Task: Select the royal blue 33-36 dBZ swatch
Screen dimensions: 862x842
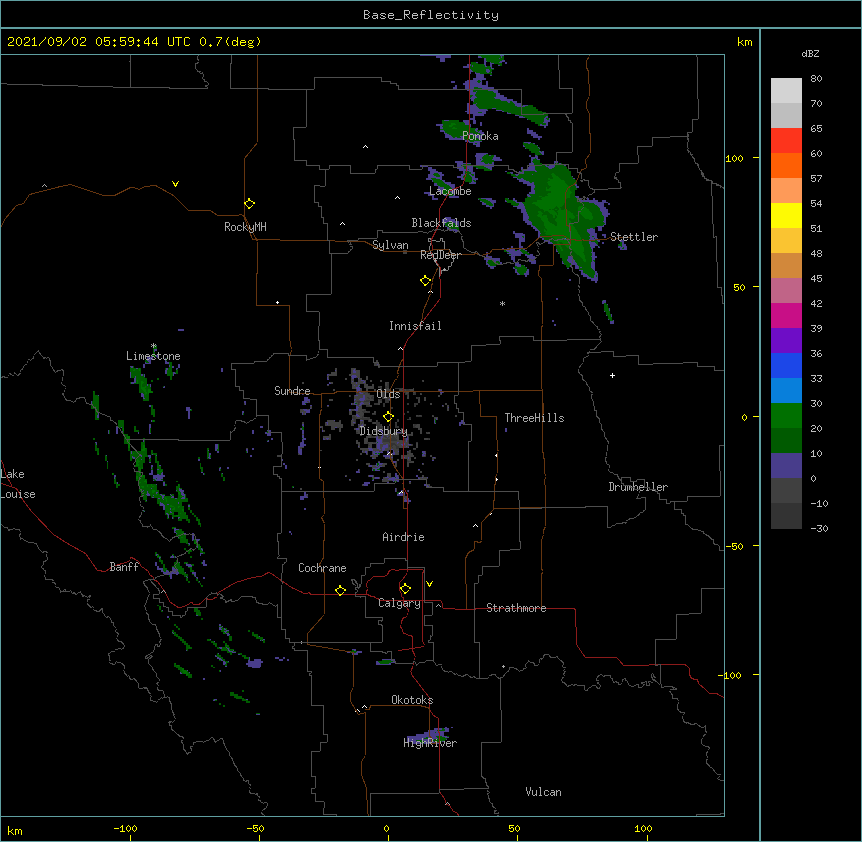Action: coord(786,365)
